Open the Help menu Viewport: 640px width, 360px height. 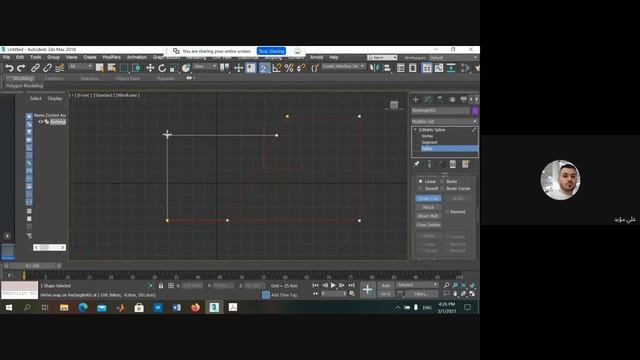coord(333,57)
